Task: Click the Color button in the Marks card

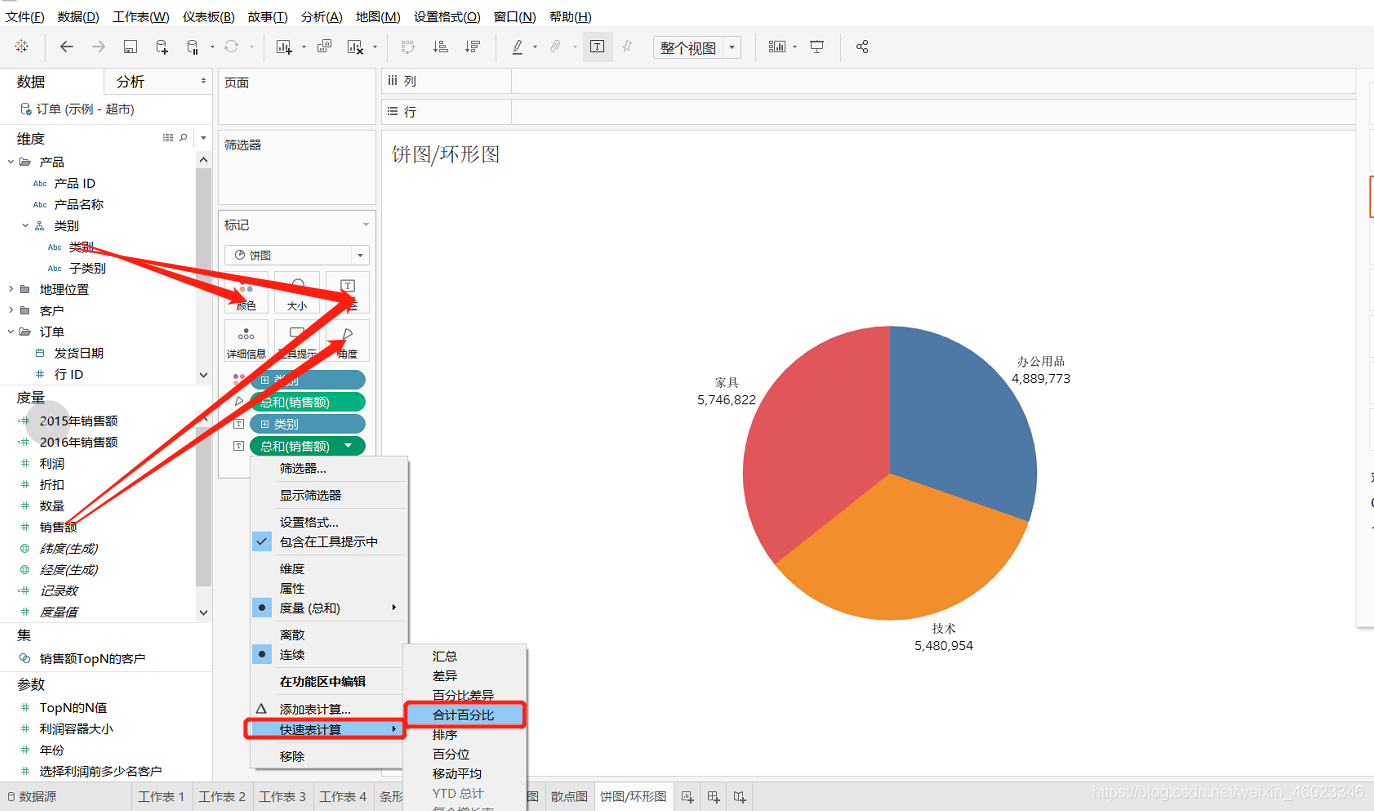Action: click(246, 292)
